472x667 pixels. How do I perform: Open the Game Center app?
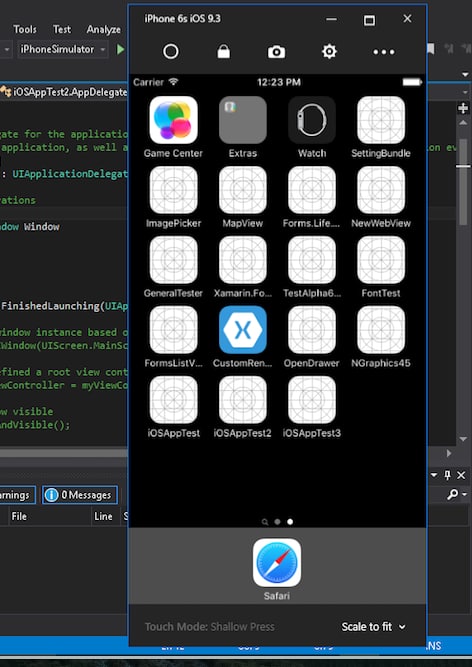(x=173, y=120)
